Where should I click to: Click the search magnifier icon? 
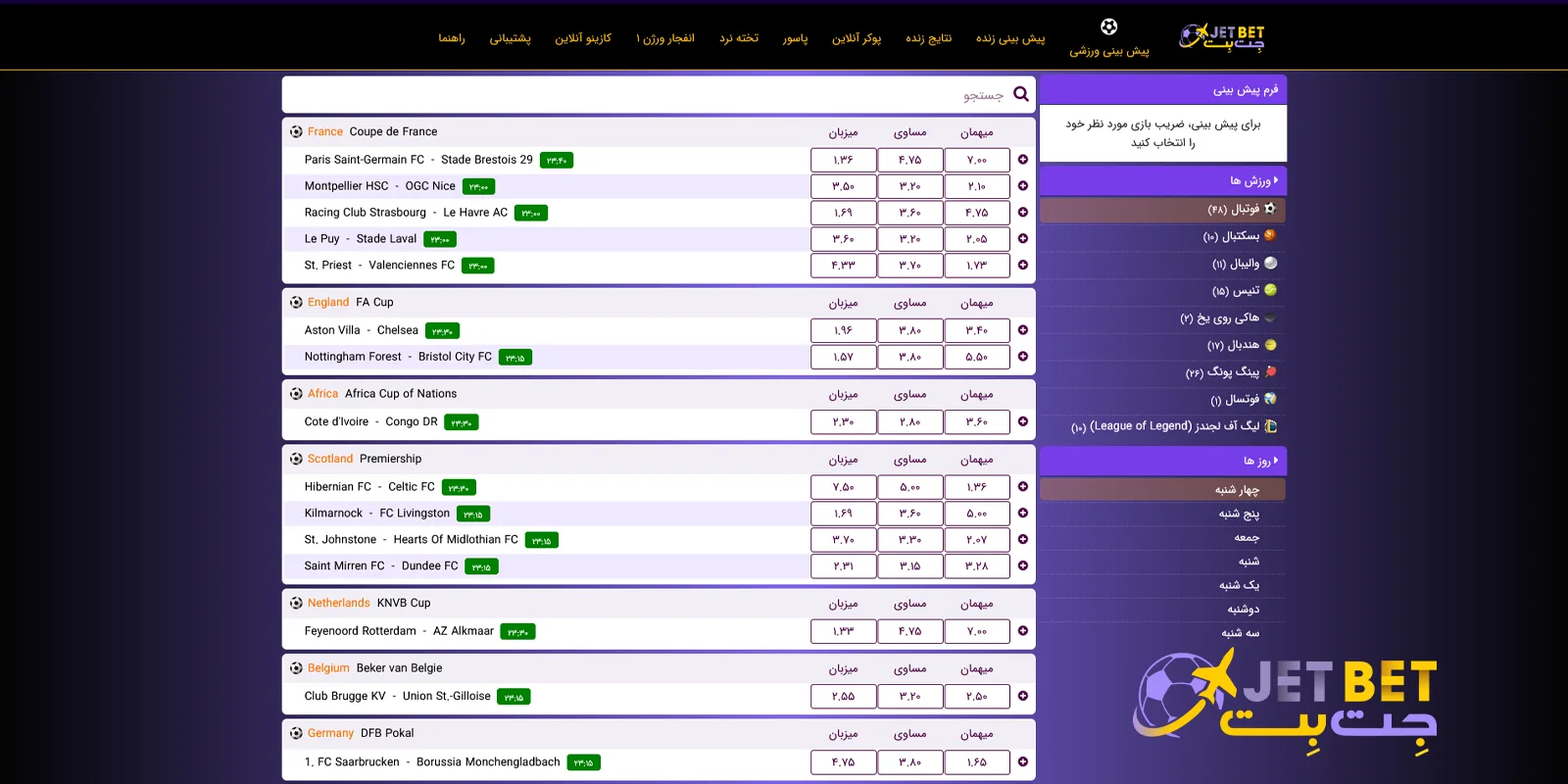tap(1021, 94)
